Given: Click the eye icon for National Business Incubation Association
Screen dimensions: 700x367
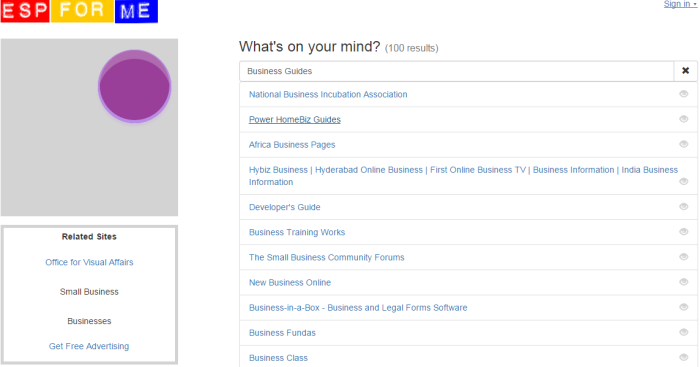Looking at the screenshot, I should pos(683,94).
